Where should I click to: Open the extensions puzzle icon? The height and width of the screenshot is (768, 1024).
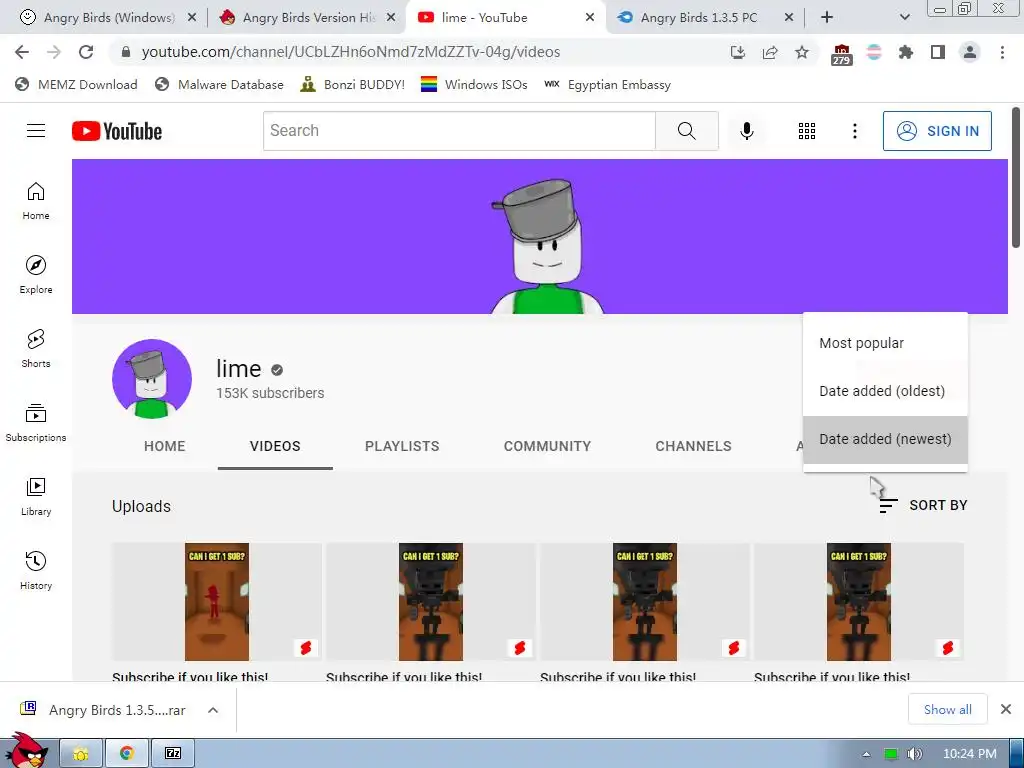coord(906,52)
